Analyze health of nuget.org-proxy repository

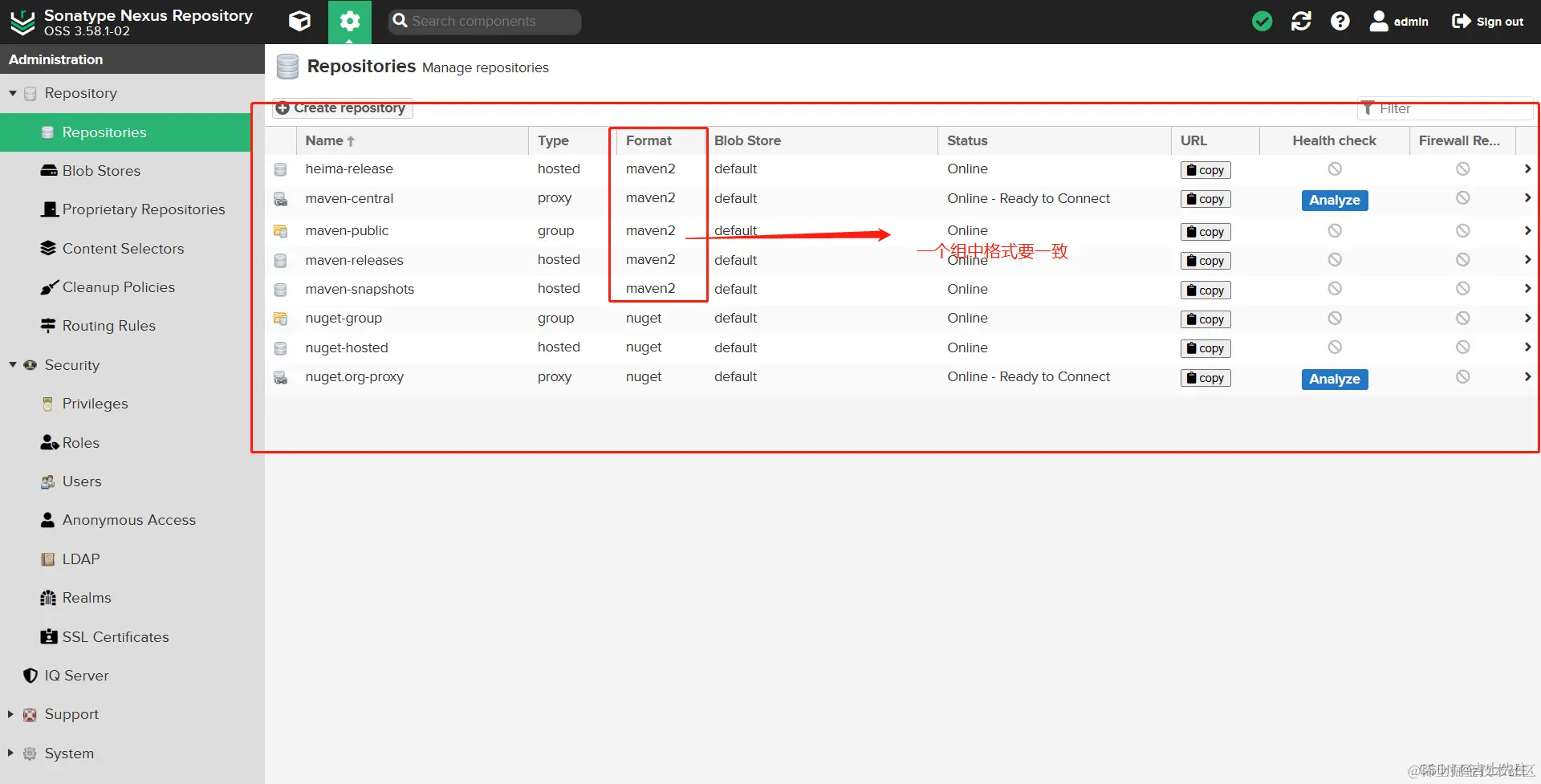coord(1335,379)
